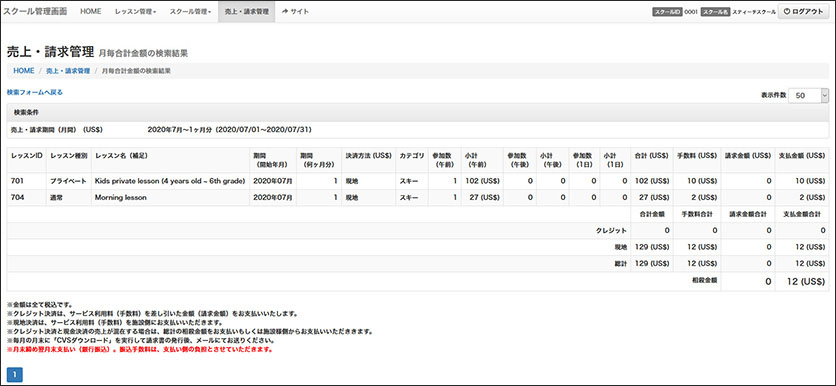The height and width of the screenshot is (386, 836).
Task: Click the スクールID badge label
Action: pyautogui.click(x=667, y=12)
